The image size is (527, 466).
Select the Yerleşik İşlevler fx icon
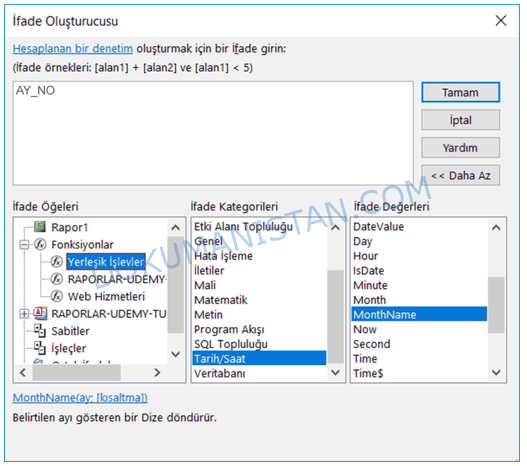tap(57, 261)
